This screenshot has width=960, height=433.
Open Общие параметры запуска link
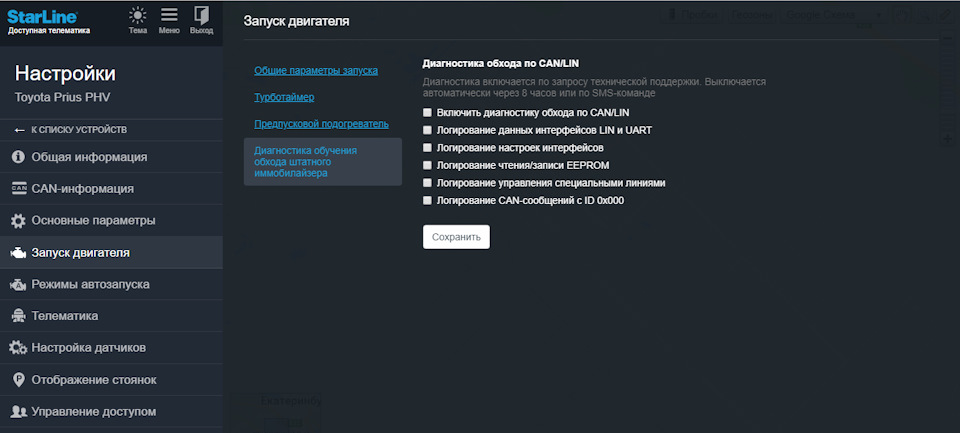point(316,70)
